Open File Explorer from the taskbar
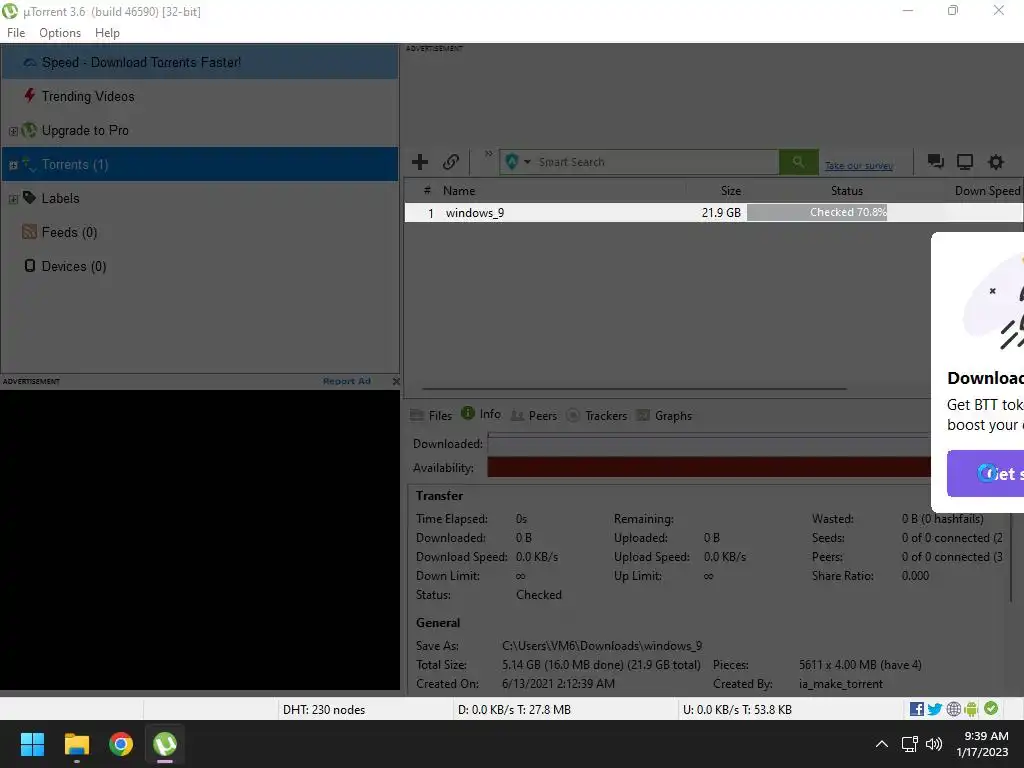1024x768 pixels. pyautogui.click(x=76, y=744)
